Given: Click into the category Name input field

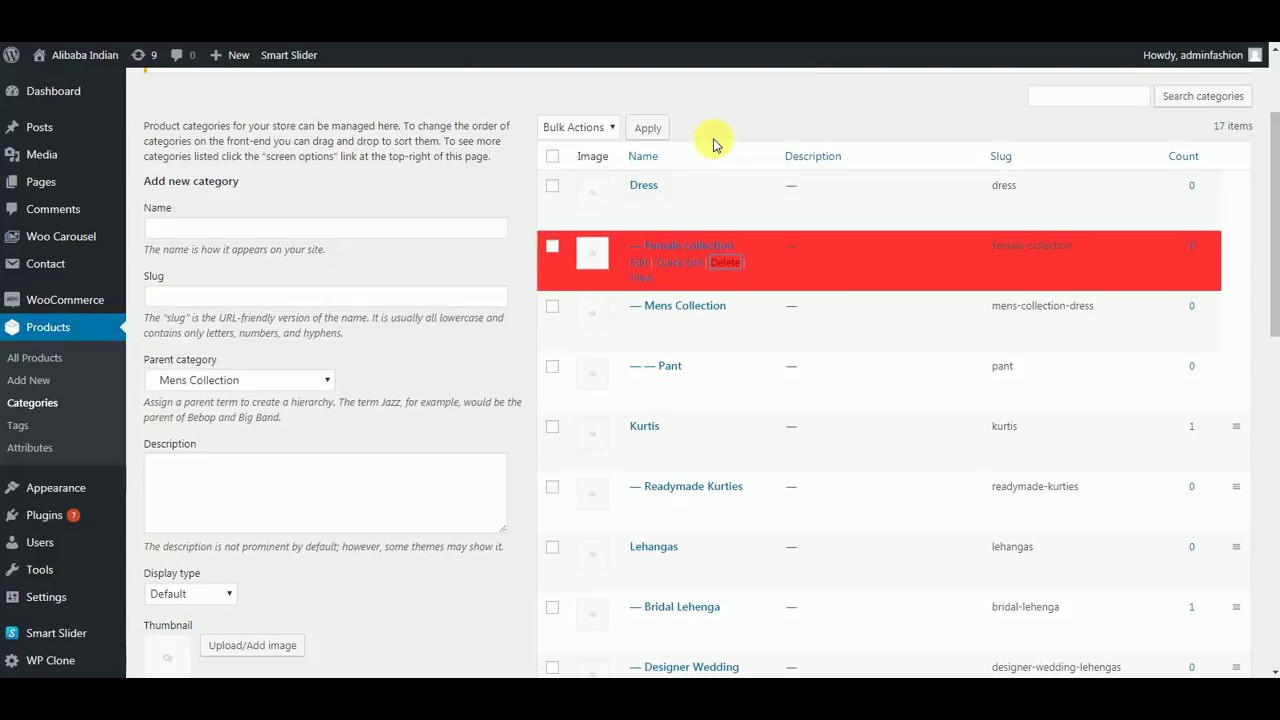Looking at the screenshot, I should coord(325,228).
